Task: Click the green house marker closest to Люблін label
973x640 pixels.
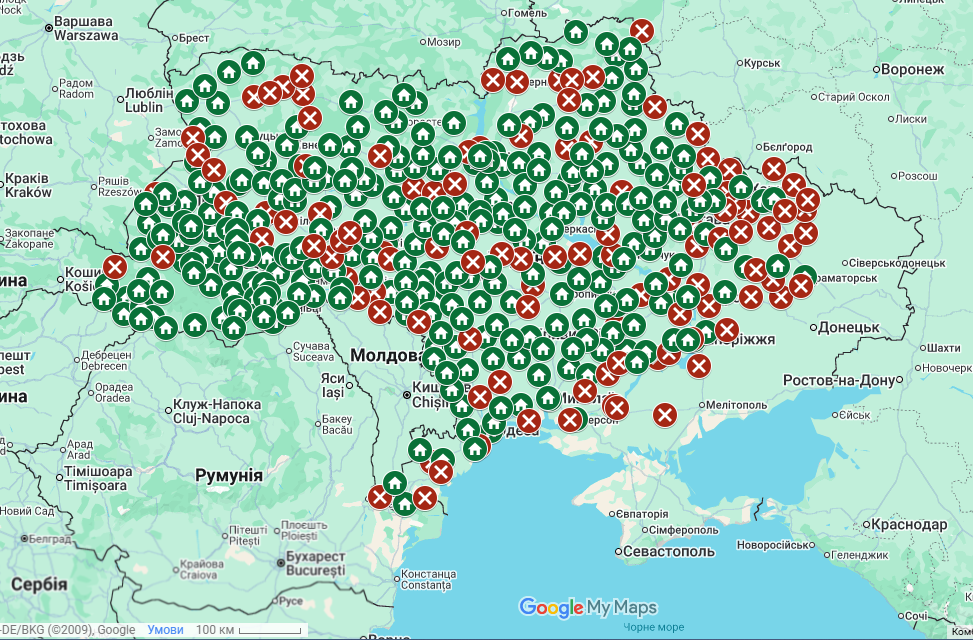Action: pos(186,101)
